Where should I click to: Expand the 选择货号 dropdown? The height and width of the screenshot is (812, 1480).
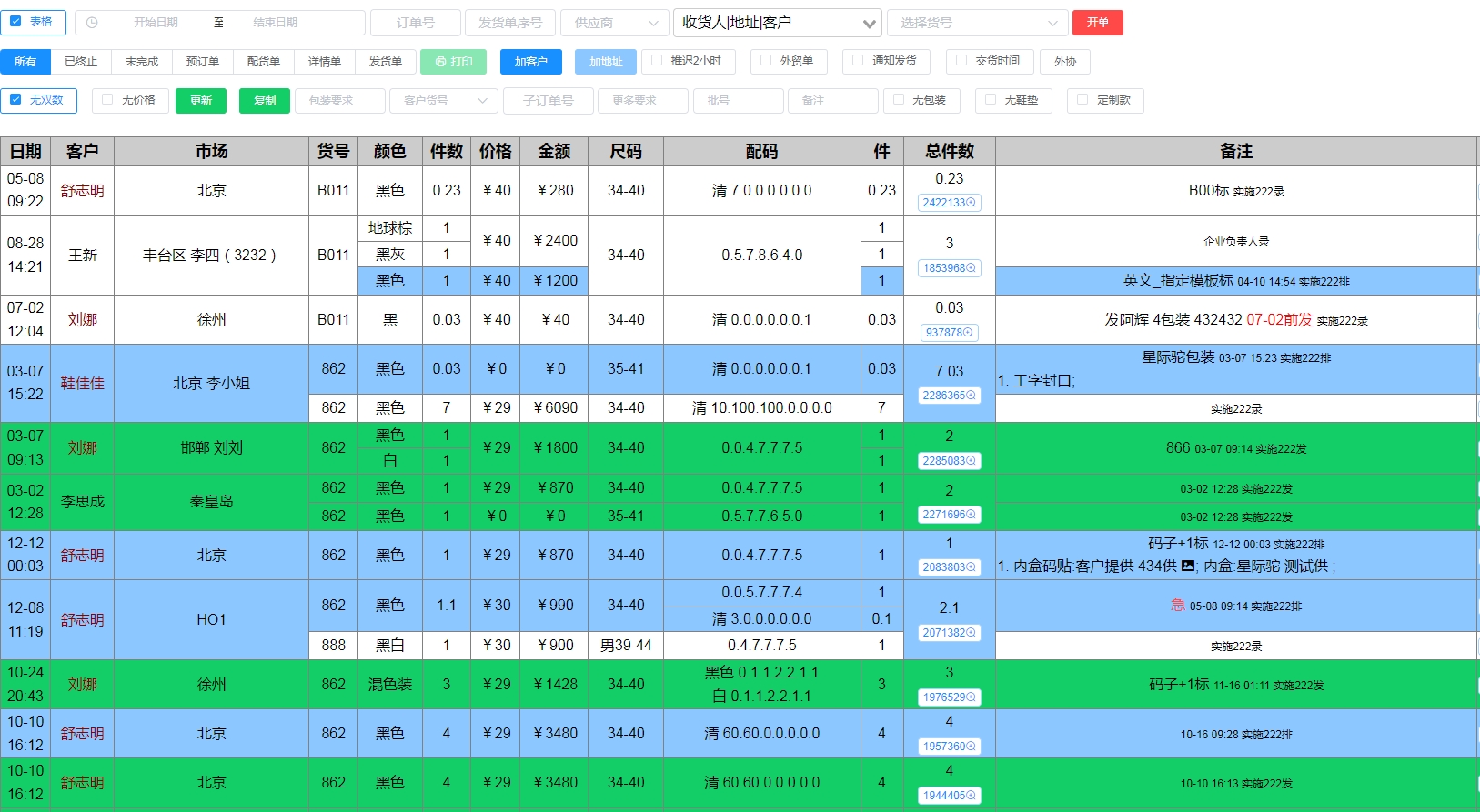(978, 23)
